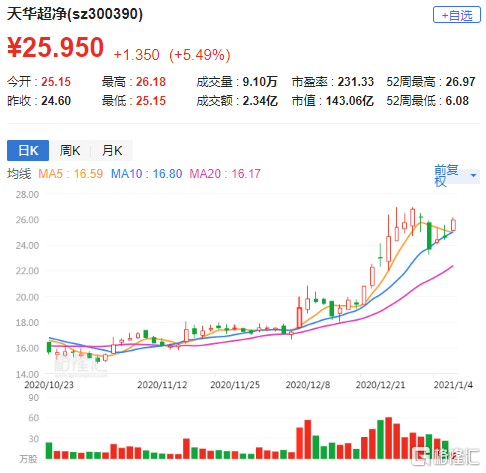Click the 昨收 value 24.60
Image resolution: width=486 pixels, height=473 pixels.
coord(56,101)
